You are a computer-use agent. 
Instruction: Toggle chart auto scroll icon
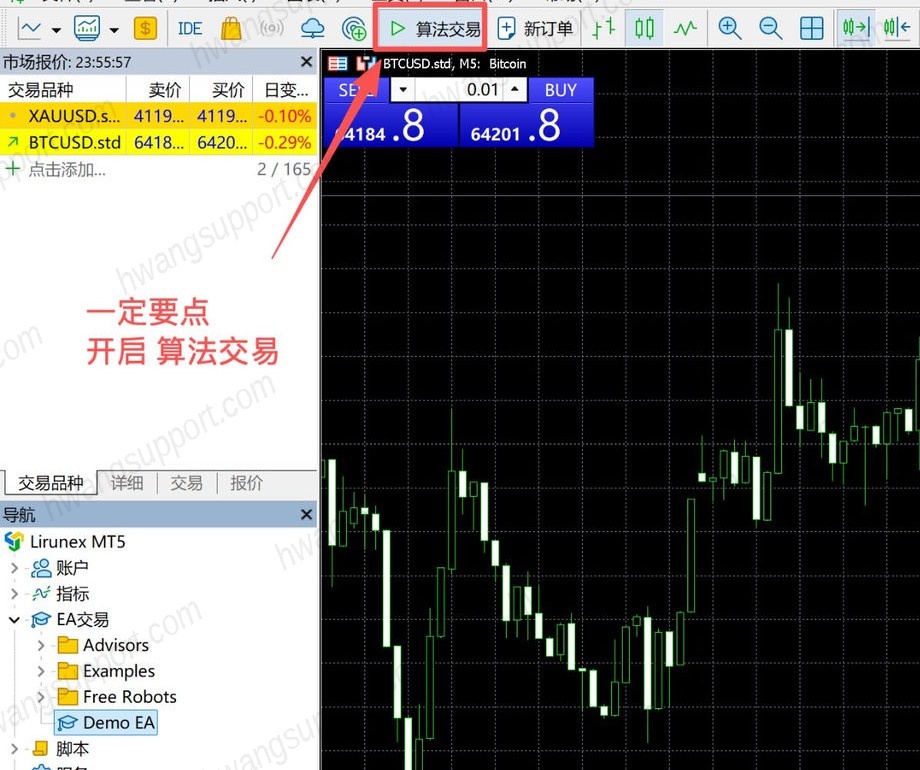click(855, 28)
